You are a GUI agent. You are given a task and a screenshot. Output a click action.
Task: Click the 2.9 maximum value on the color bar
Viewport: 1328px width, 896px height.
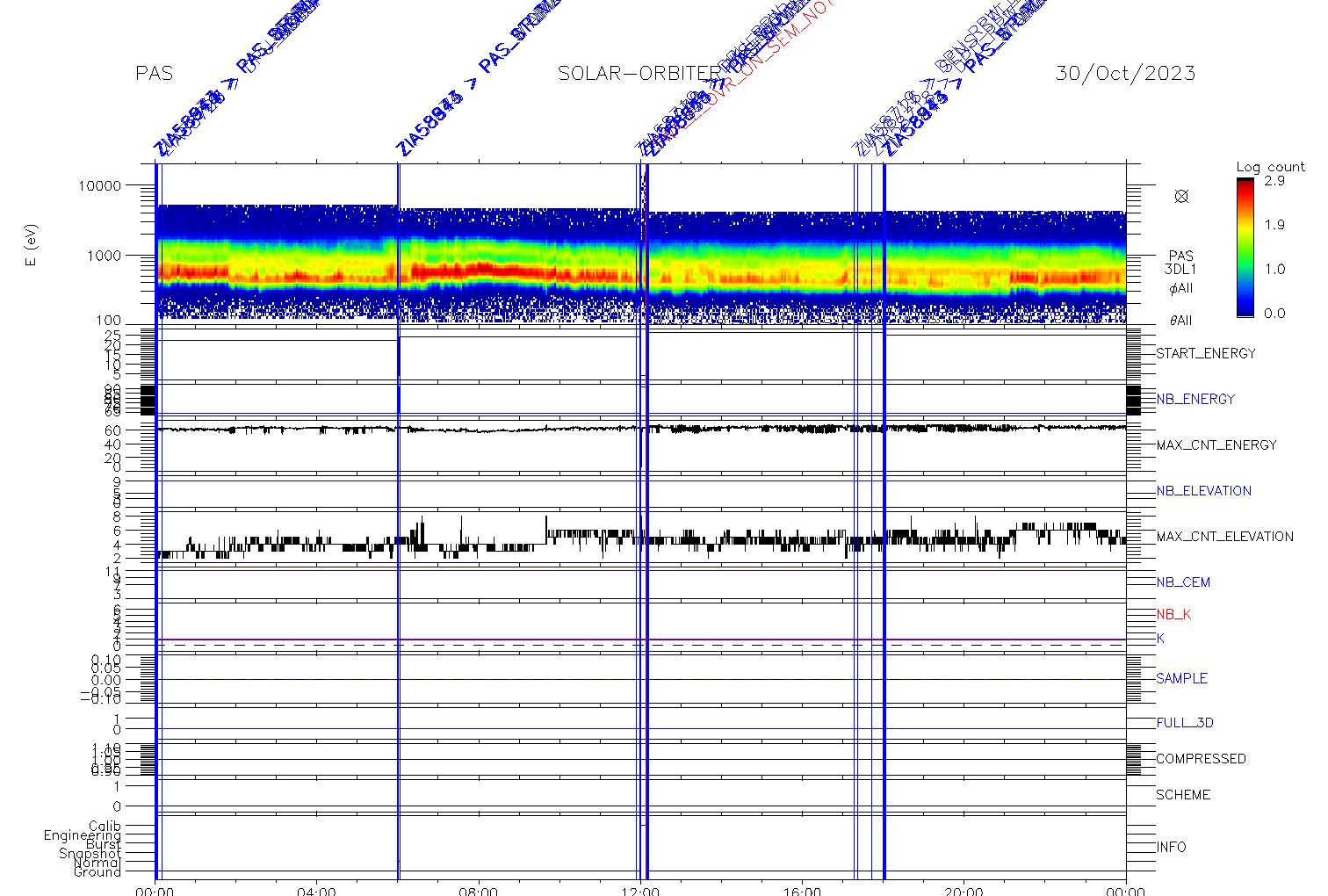pos(1274,181)
